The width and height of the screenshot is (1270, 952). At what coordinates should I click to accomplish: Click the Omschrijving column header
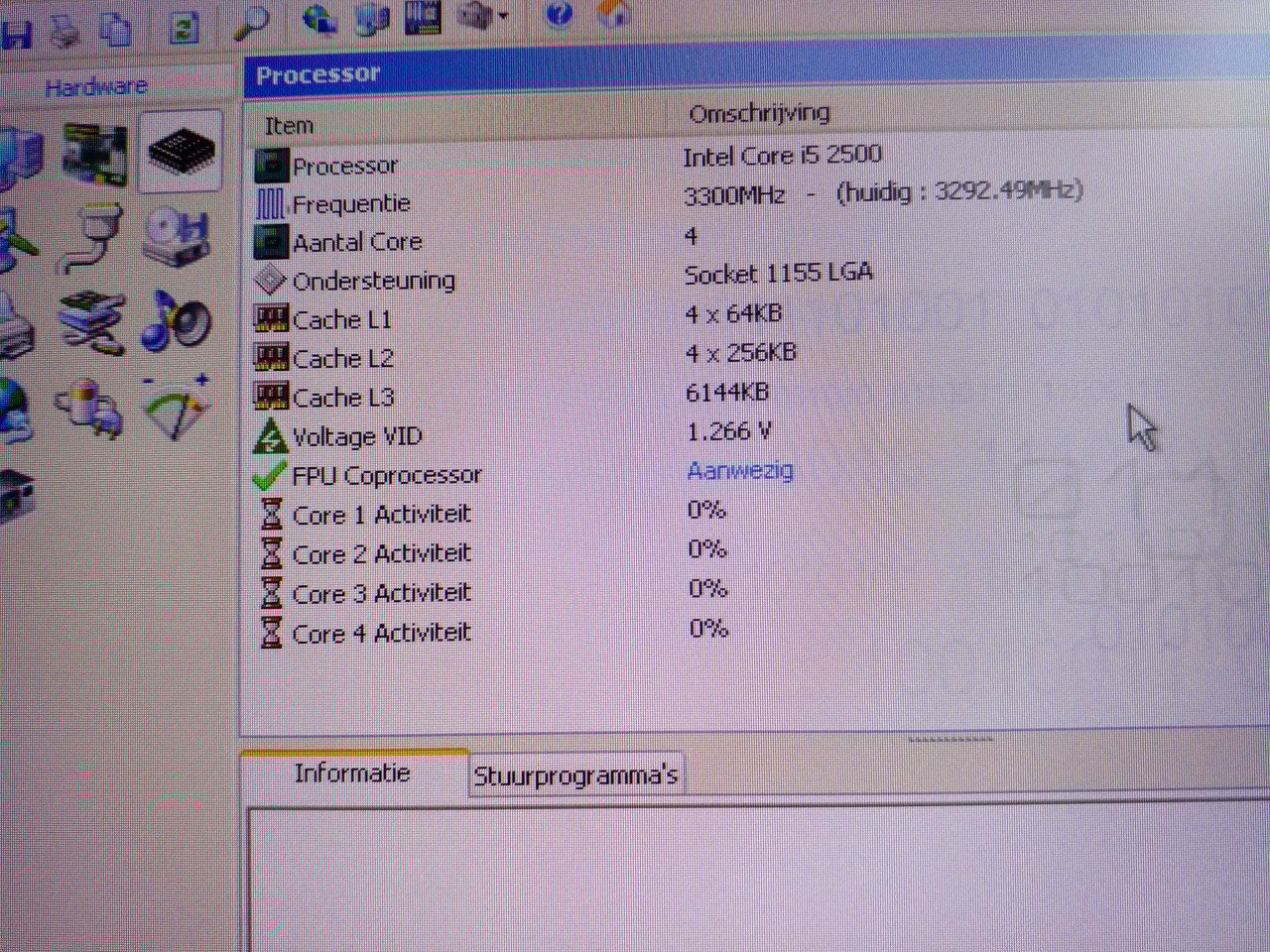click(x=759, y=113)
